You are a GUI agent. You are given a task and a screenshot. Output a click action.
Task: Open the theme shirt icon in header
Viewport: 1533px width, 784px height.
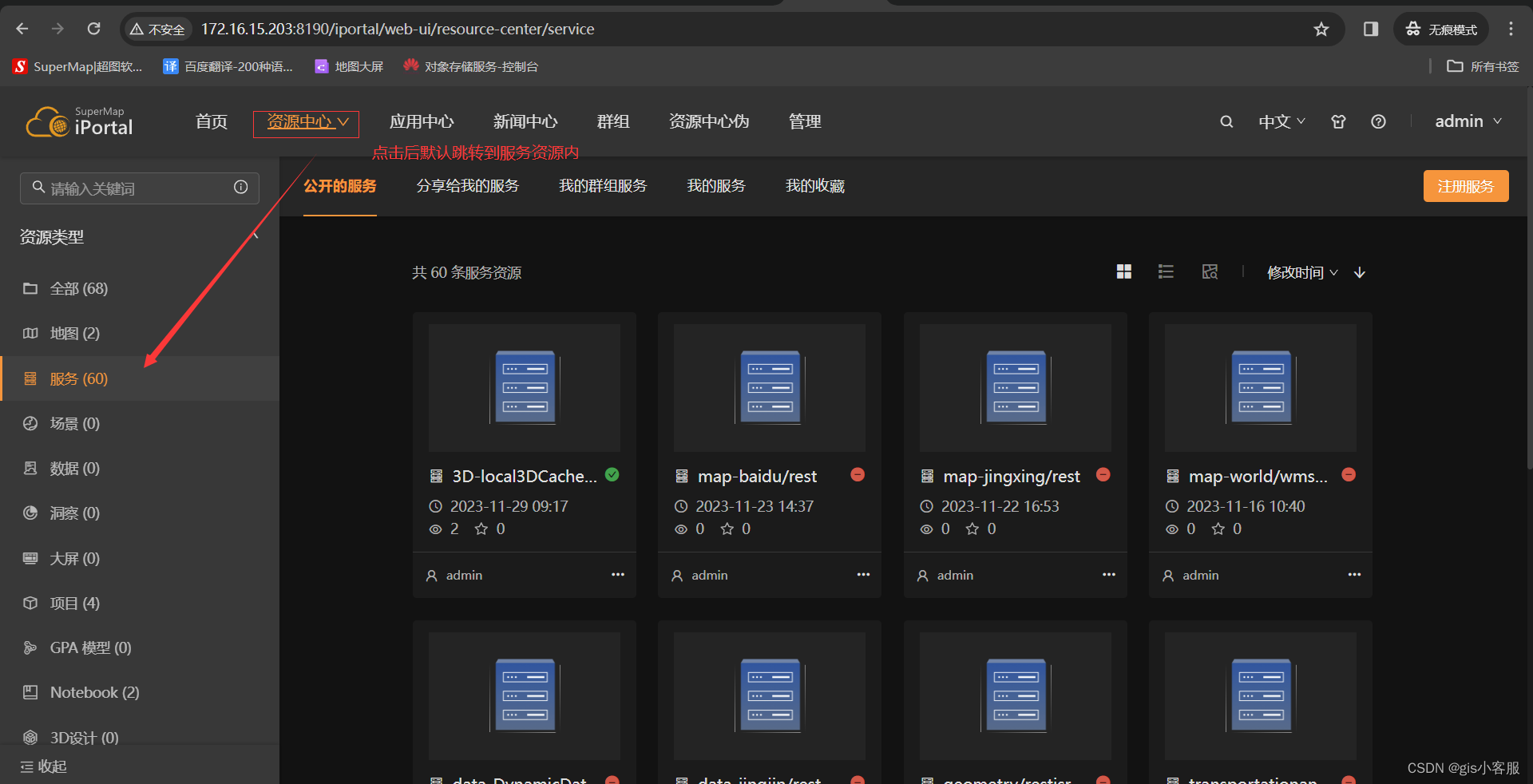[x=1339, y=122]
